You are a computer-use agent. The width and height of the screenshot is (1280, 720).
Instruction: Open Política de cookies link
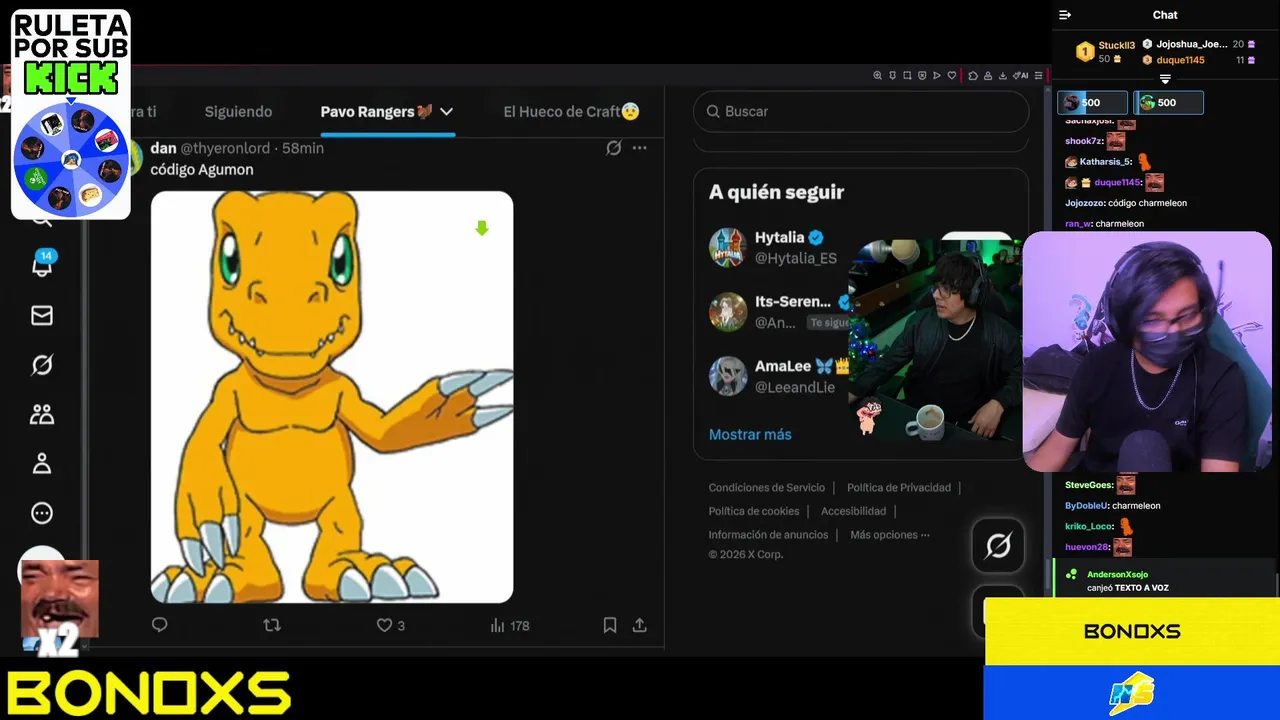click(x=754, y=511)
